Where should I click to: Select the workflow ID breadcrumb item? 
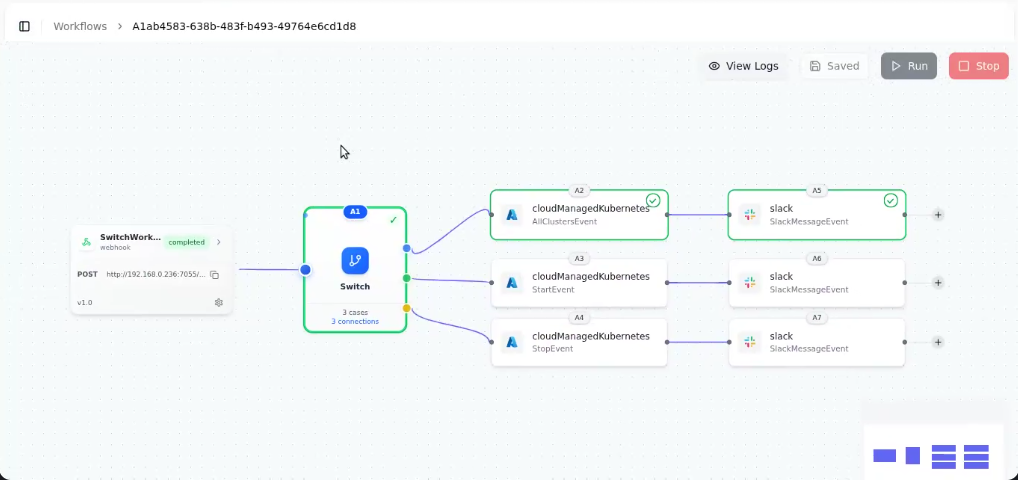pos(244,26)
